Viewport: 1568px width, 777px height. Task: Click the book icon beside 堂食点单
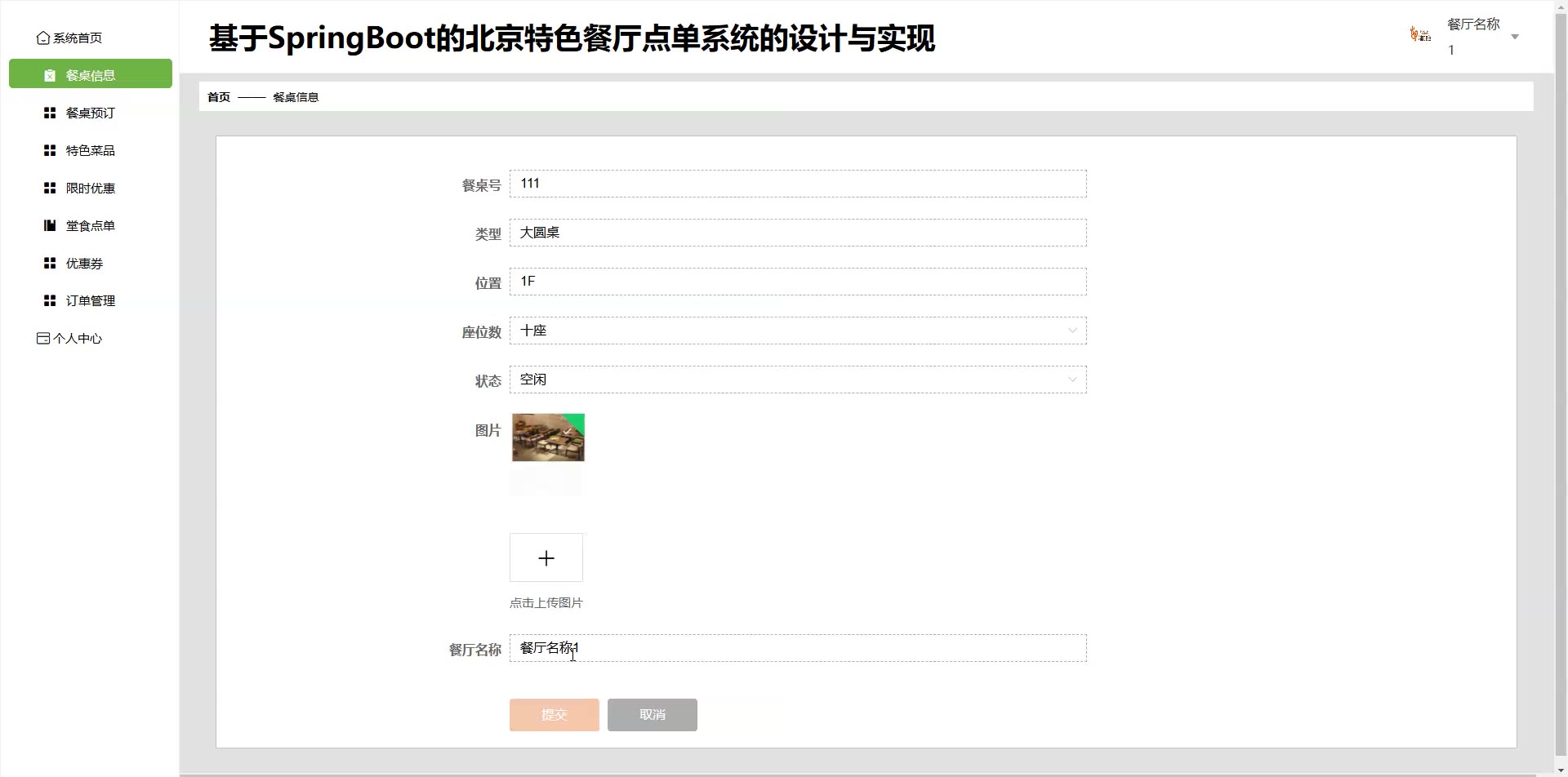pyautogui.click(x=50, y=225)
